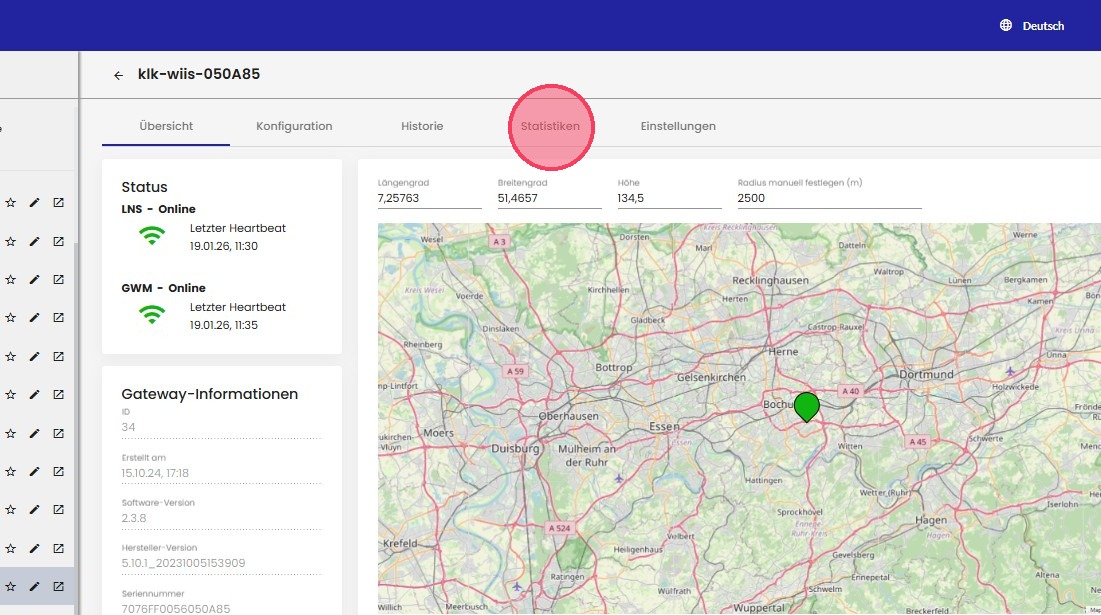Toggle the favorite star in the topmost row

tap(10, 203)
